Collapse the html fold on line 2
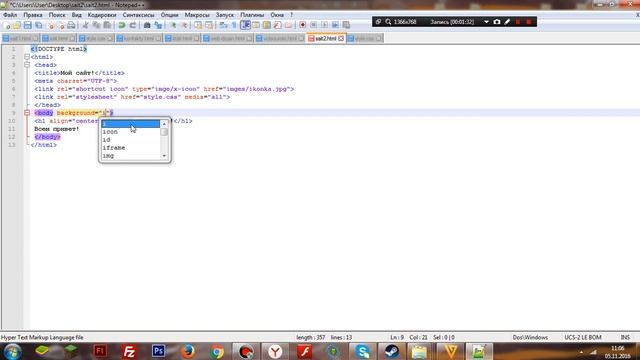 click(27, 57)
